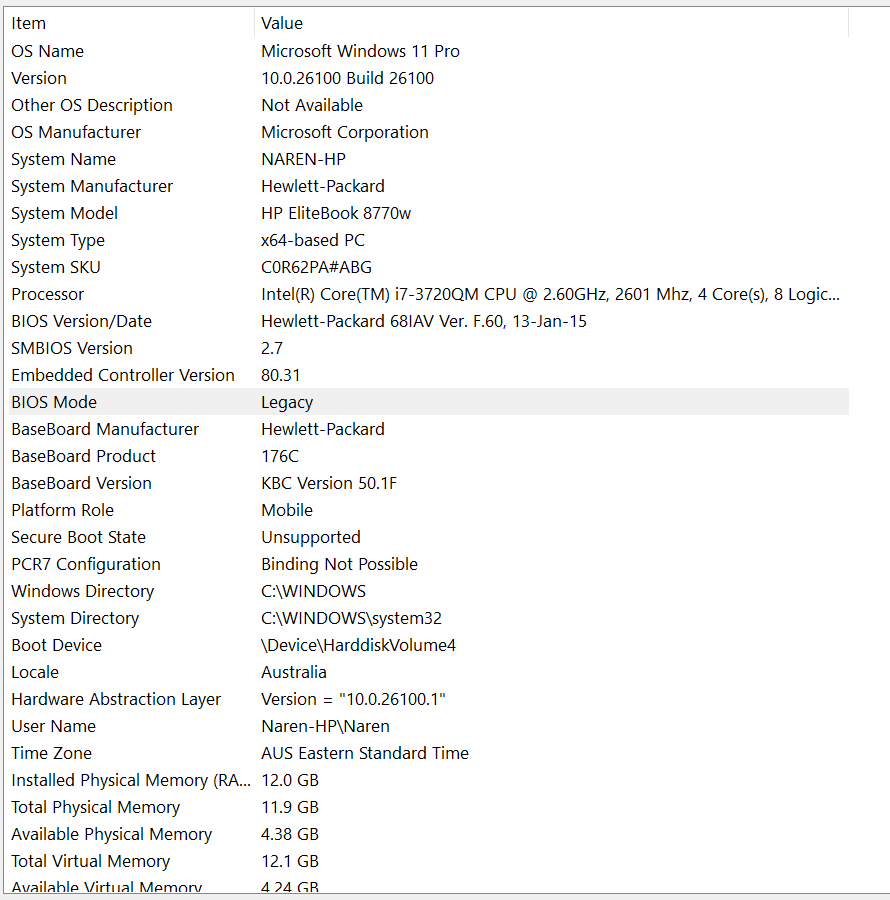Image resolution: width=890 pixels, height=900 pixels.
Task: Click the 'C0R62PA#ABG' value
Action: tap(317, 267)
